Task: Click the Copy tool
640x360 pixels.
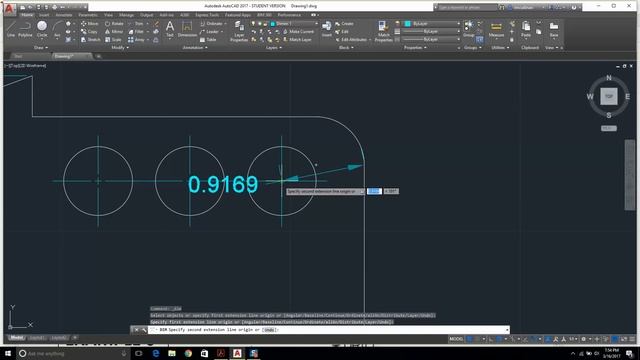Action: (89, 31)
